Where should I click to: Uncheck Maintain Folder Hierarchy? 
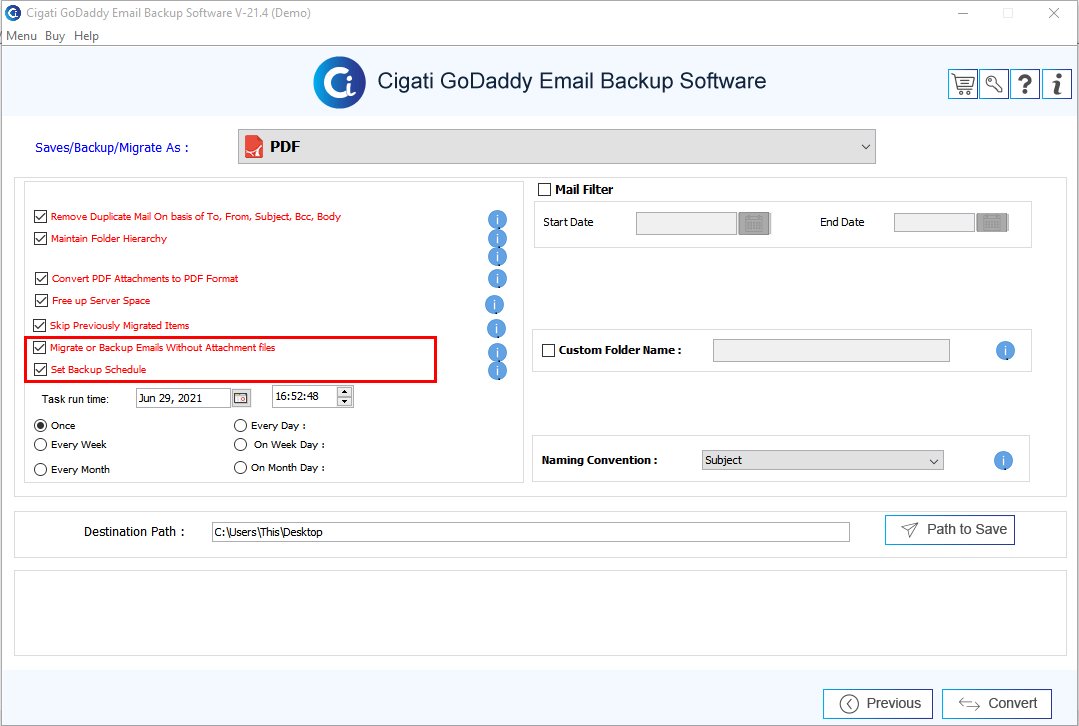[41, 238]
